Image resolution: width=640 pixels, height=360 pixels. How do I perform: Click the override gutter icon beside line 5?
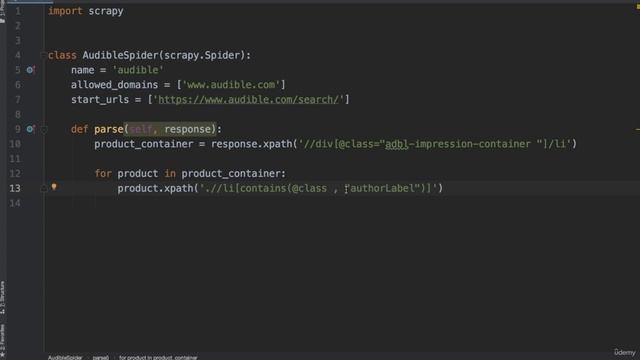[x=30, y=70]
